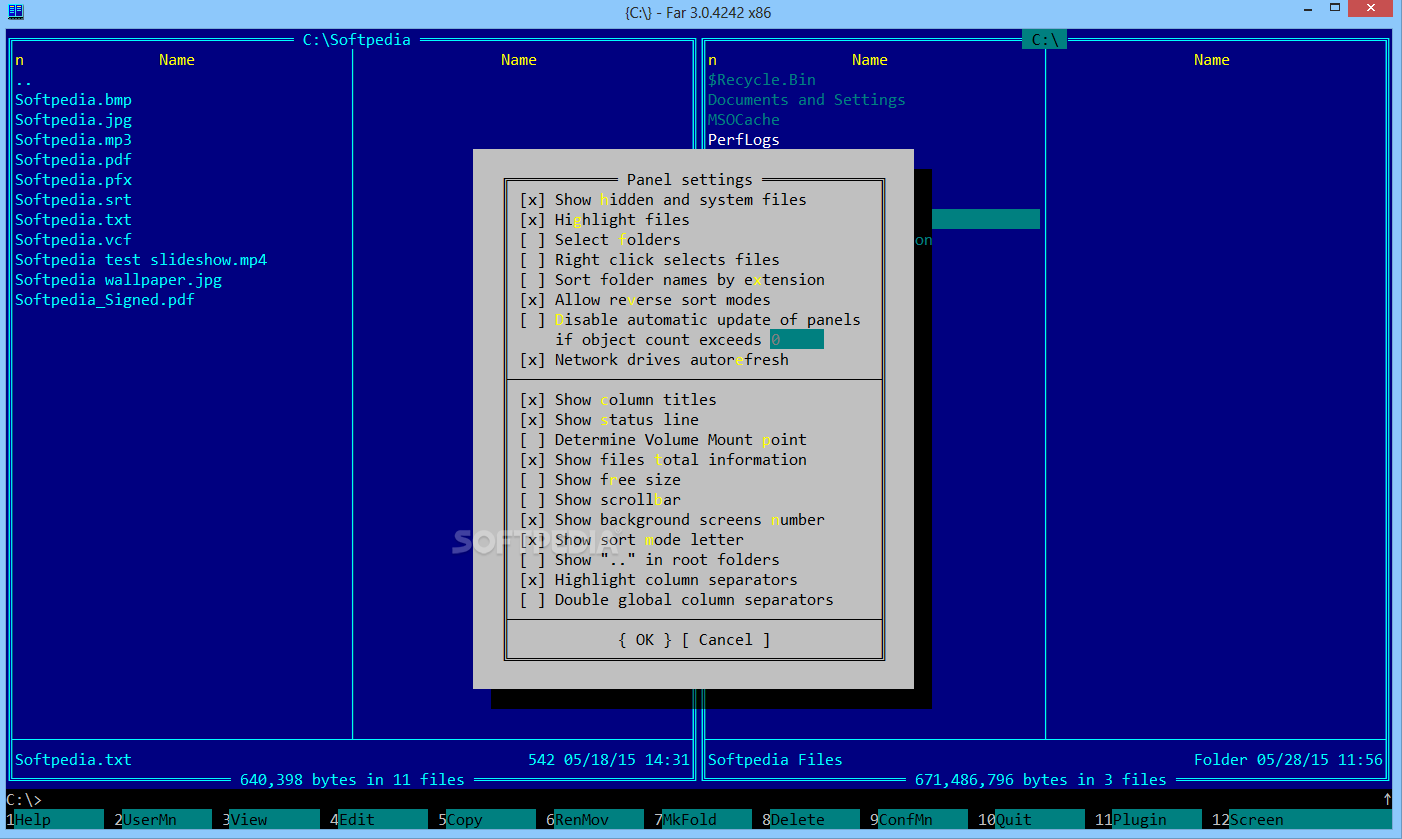Select Softpedia.txt in the file list
Viewport: 1402px width, 839px height.
(x=73, y=220)
